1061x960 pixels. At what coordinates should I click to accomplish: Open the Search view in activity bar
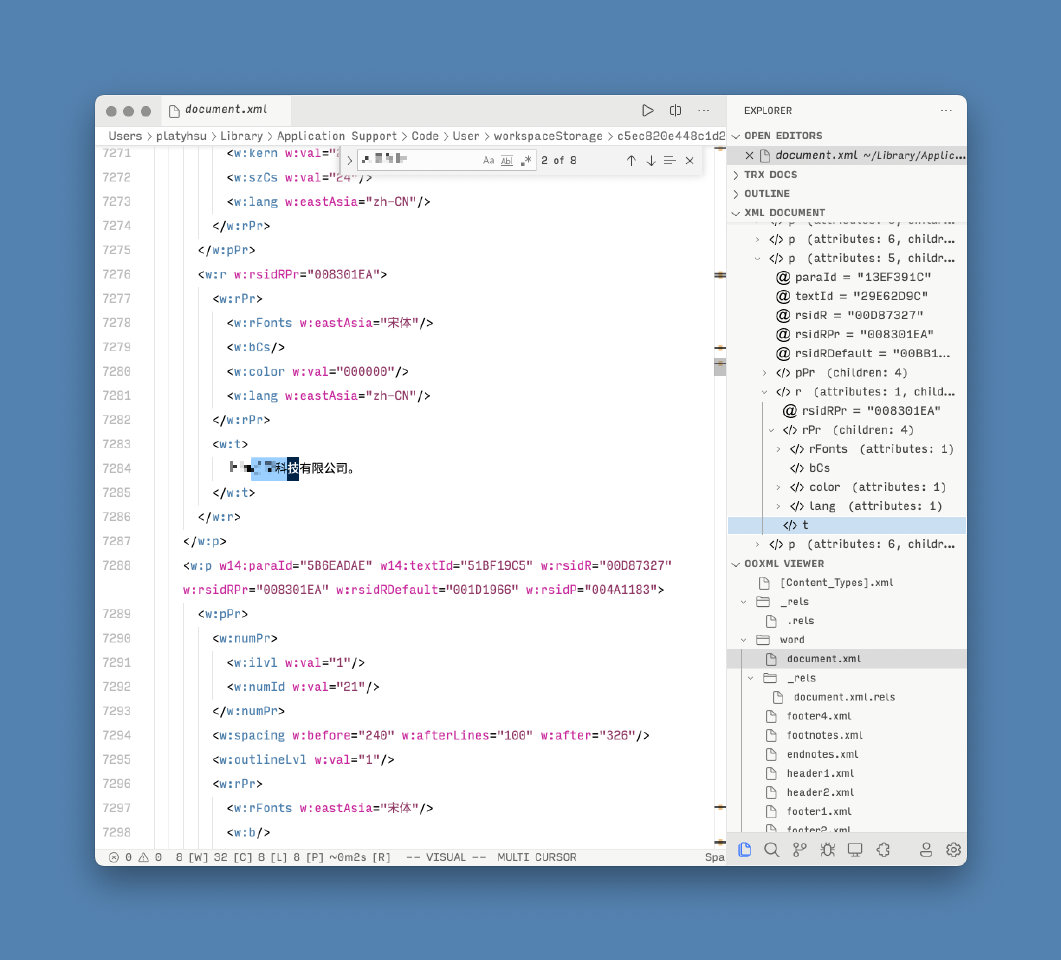(x=771, y=849)
